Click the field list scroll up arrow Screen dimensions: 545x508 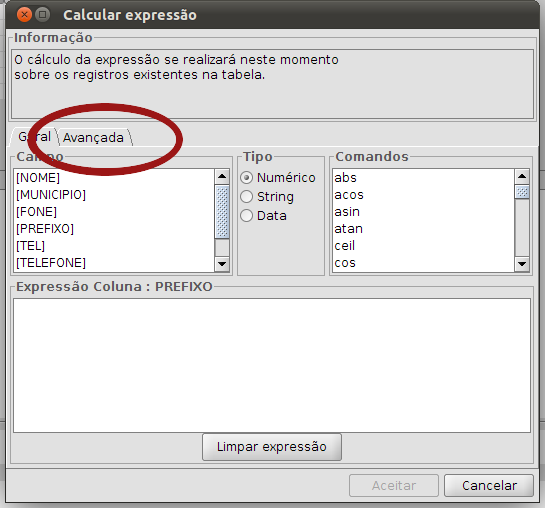pos(222,177)
